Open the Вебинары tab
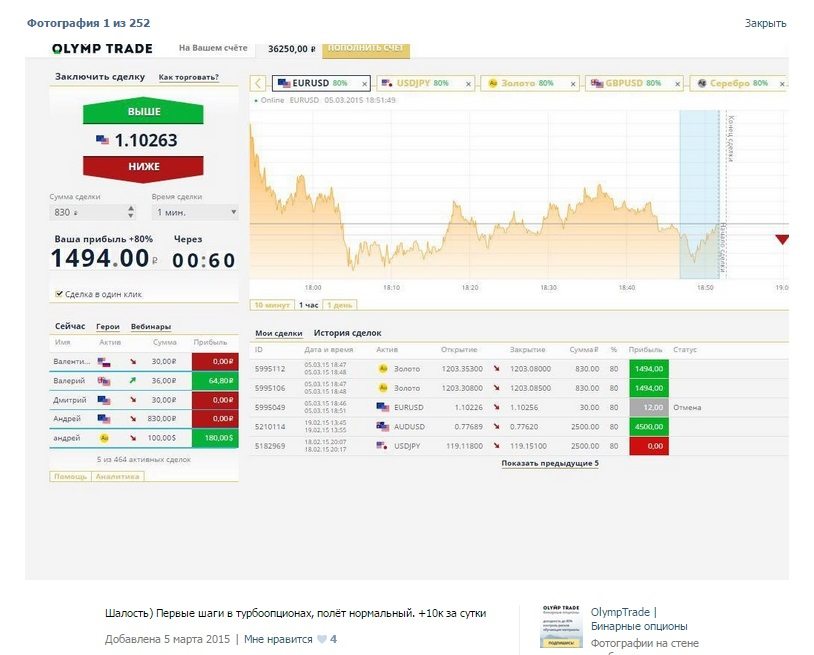 click(151, 326)
